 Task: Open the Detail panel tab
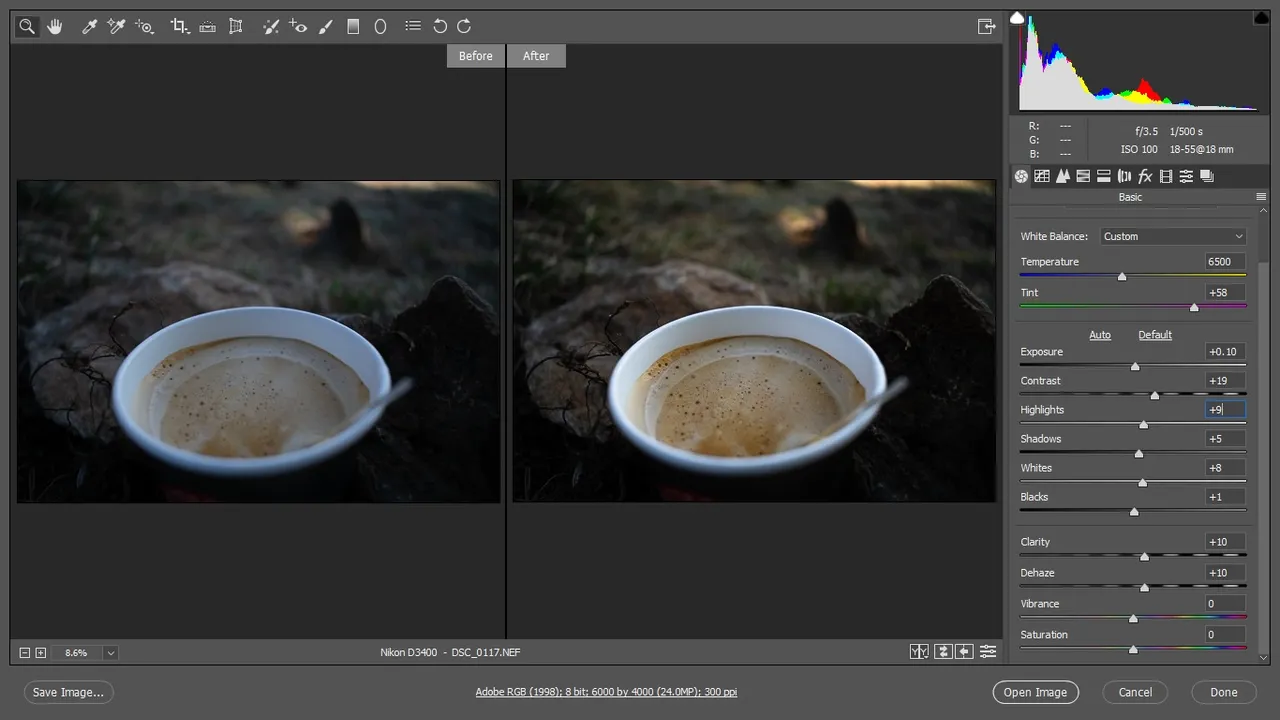[1062, 176]
